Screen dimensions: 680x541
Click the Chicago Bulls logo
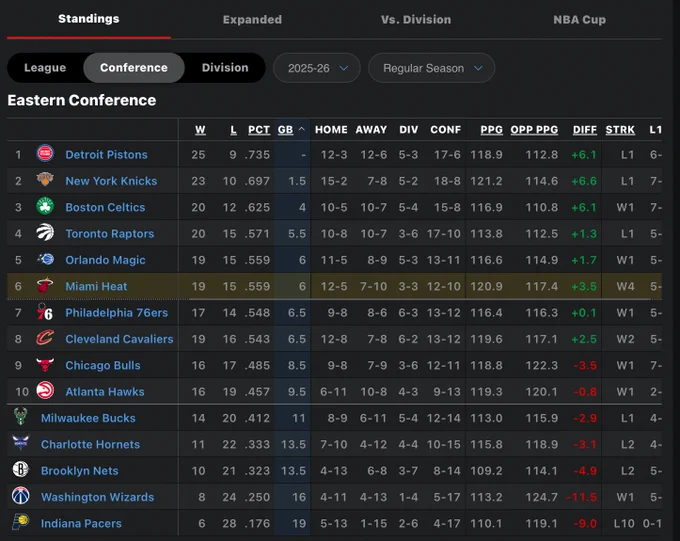tap(45, 364)
